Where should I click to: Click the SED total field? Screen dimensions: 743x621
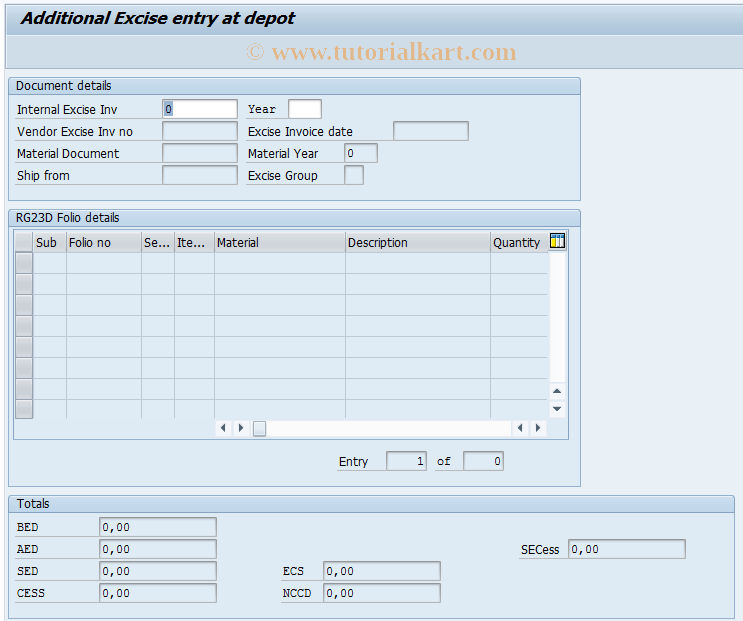(x=158, y=571)
